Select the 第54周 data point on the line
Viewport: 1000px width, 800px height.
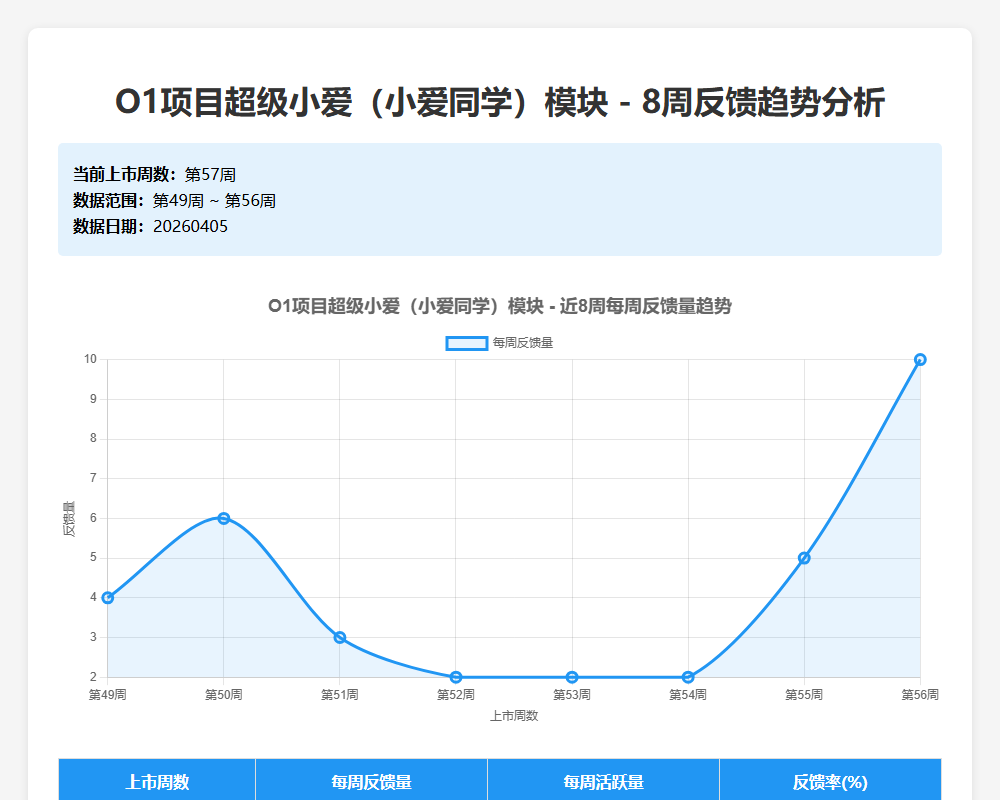click(688, 677)
